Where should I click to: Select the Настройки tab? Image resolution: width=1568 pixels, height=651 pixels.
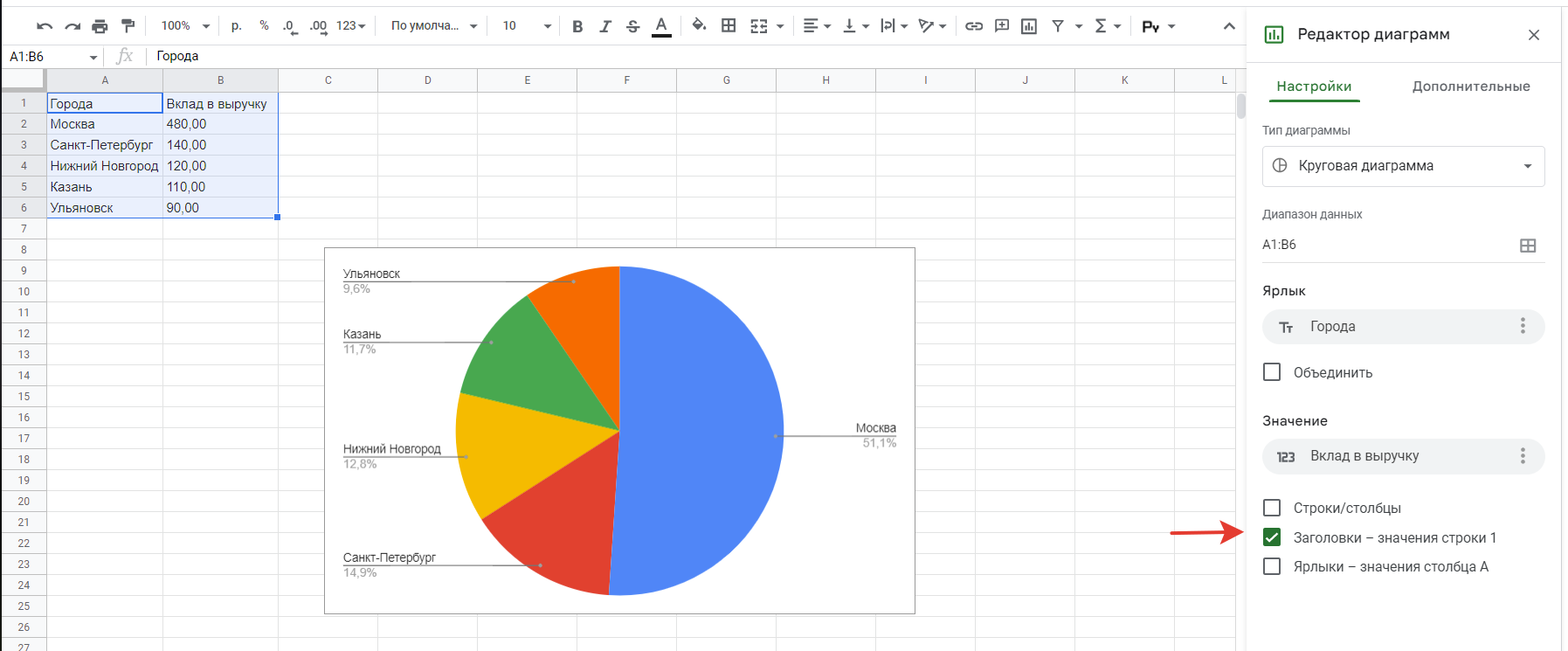[x=1314, y=87]
